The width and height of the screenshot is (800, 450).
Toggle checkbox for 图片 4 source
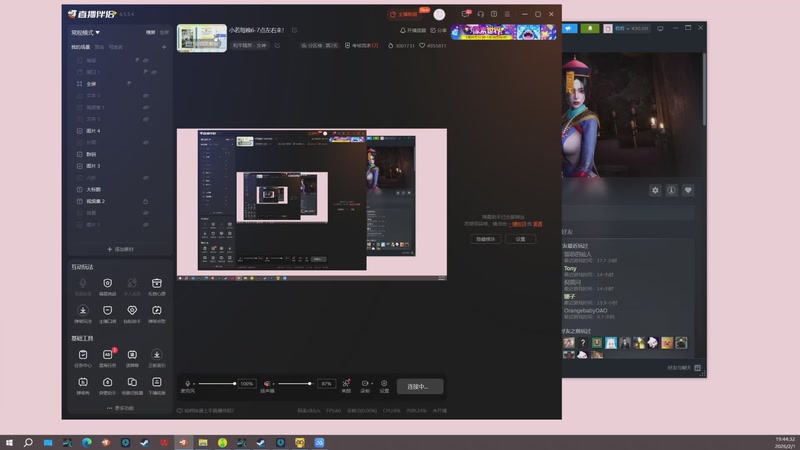point(80,131)
